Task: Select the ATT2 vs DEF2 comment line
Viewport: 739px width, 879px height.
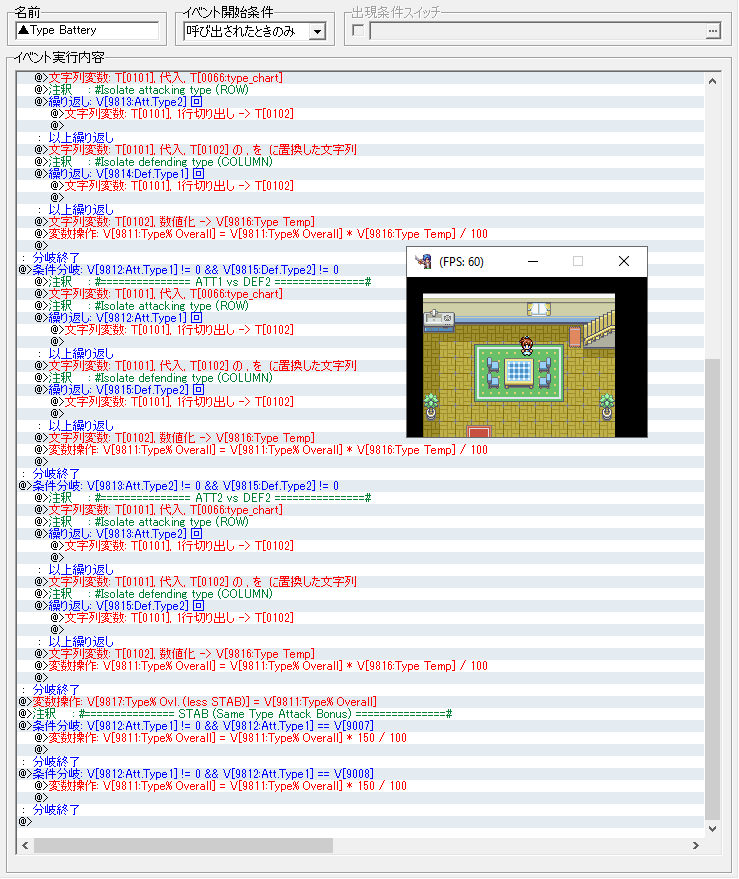Action: [x=361, y=498]
